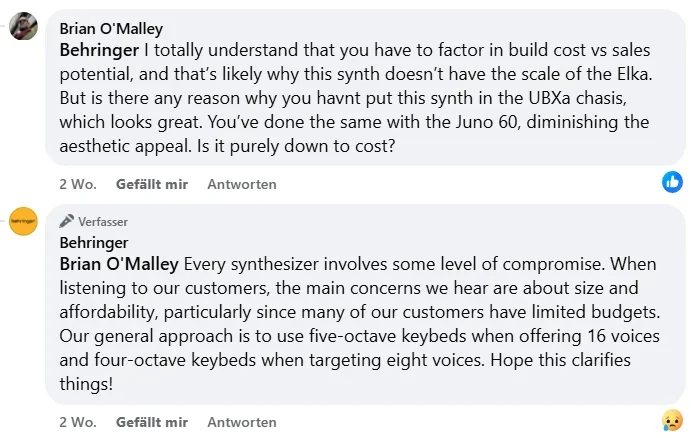Click the blue thumbs-up reaction icon
This screenshot has width=691, height=438.
[x=673, y=182]
